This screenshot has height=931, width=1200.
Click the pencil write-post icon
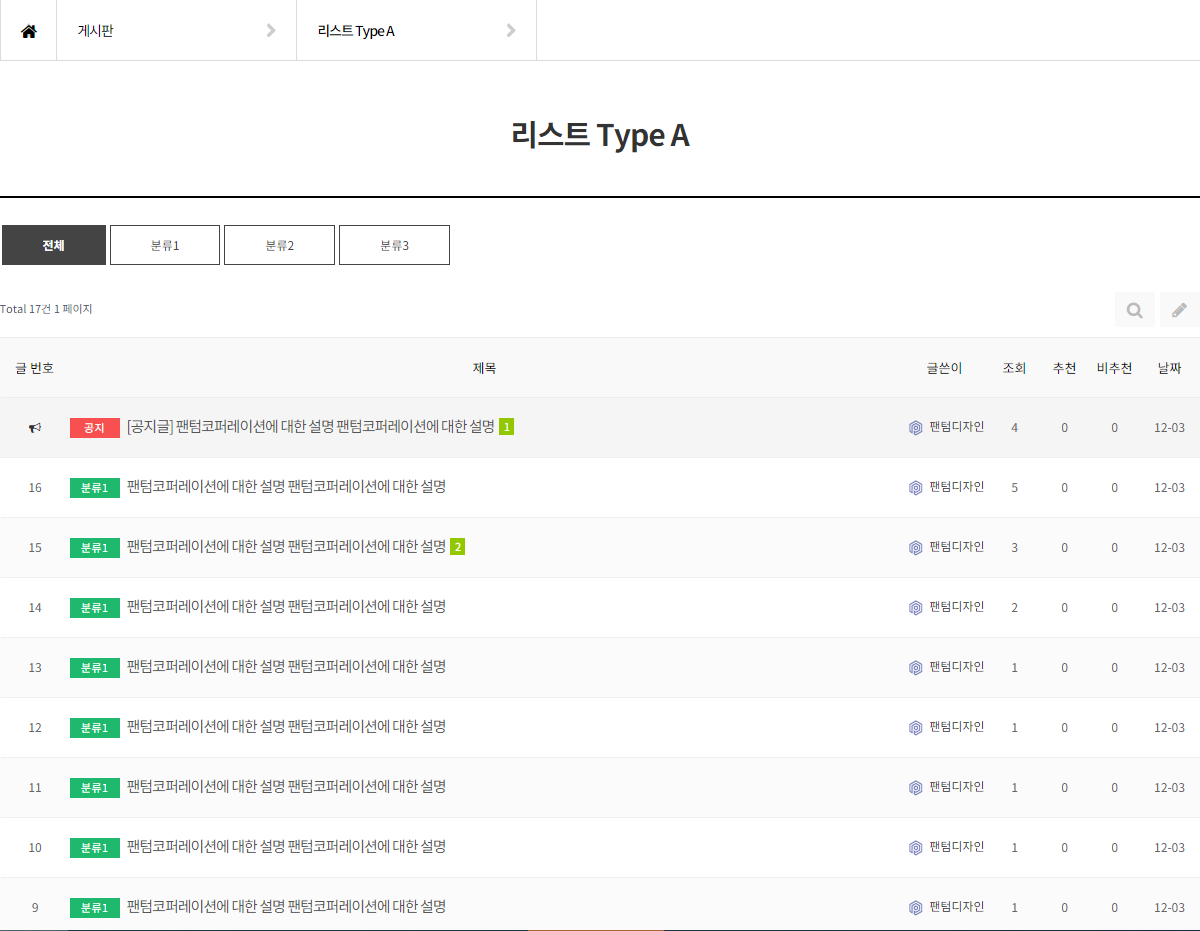1179,310
